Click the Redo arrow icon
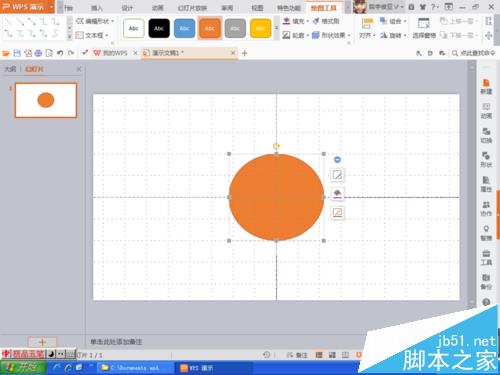Image resolution: width=500 pixels, height=375 pixels. 71,53
